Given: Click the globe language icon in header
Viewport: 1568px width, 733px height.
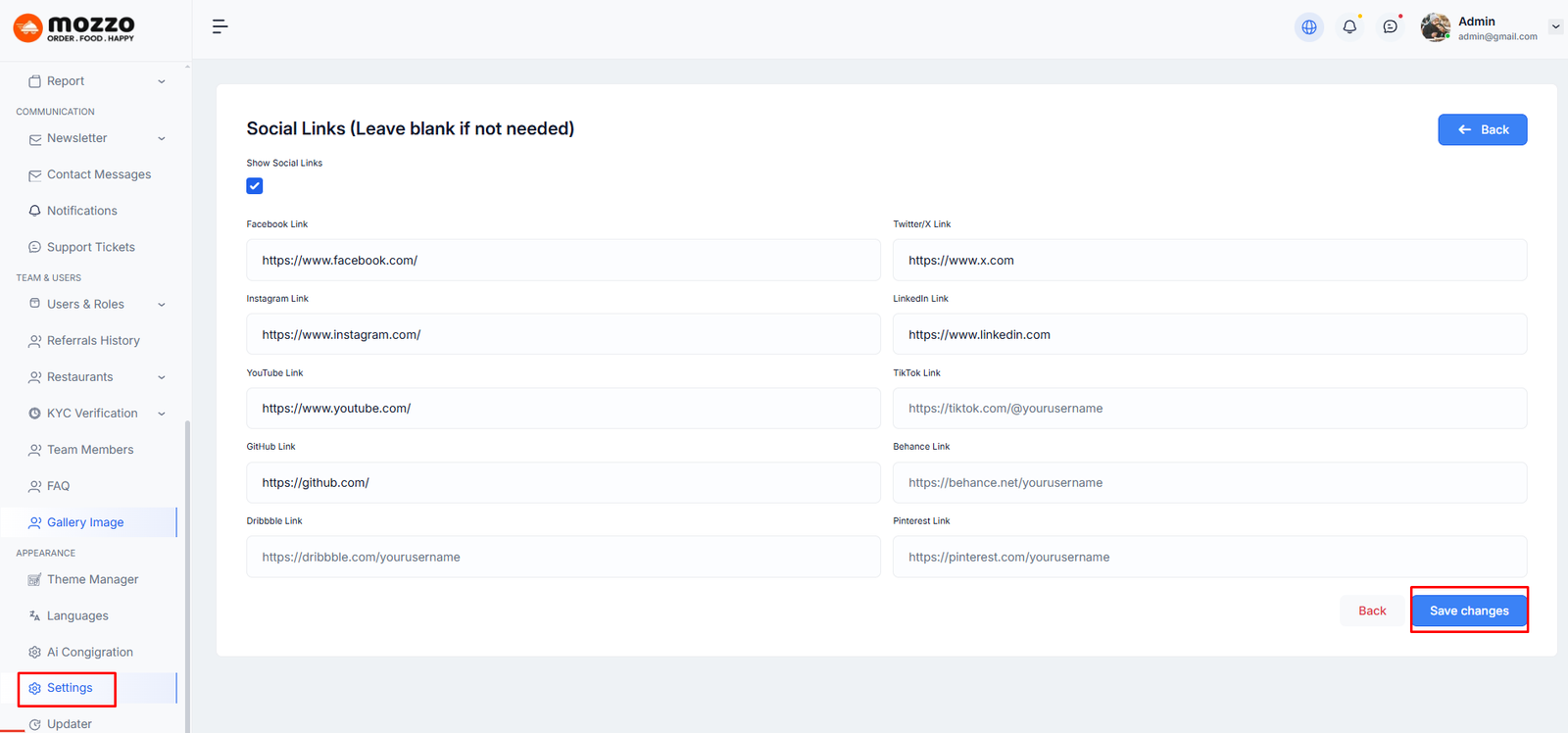Looking at the screenshot, I should coord(1308,27).
